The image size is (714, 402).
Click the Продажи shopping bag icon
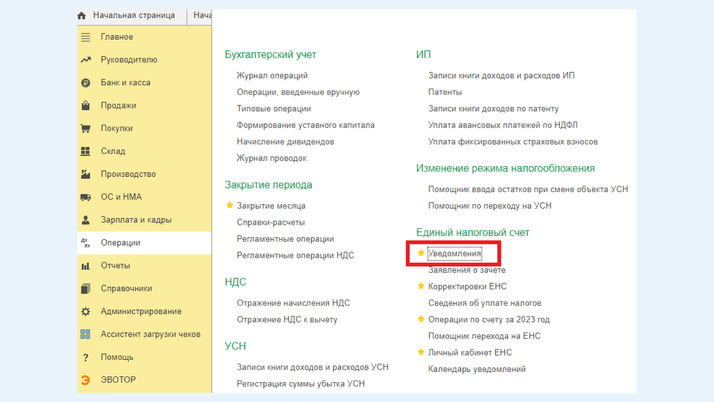[x=86, y=106]
